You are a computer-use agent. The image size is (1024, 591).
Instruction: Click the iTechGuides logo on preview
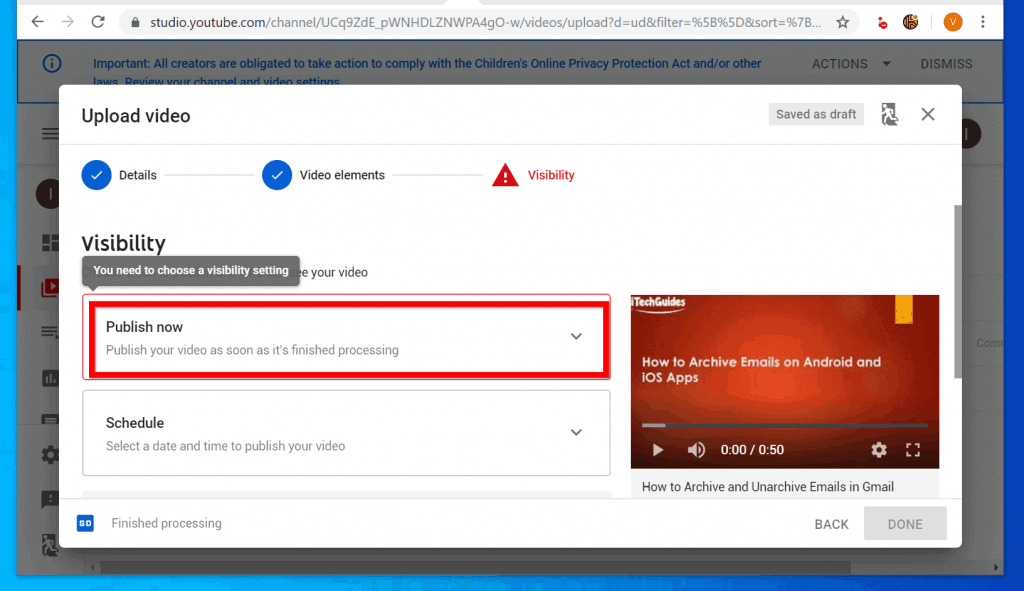pyautogui.click(x=658, y=304)
